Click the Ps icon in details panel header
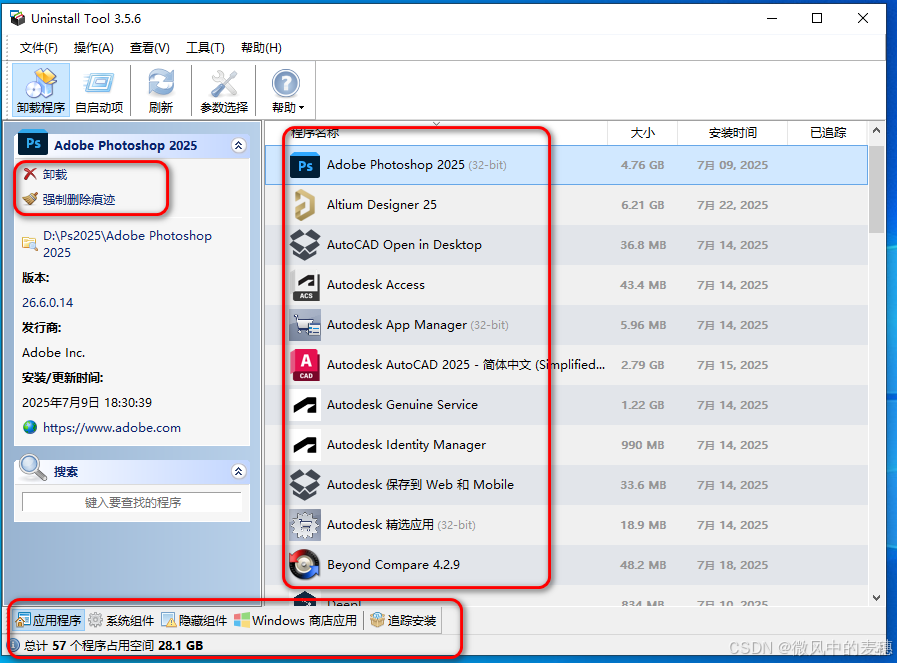 tap(33, 144)
